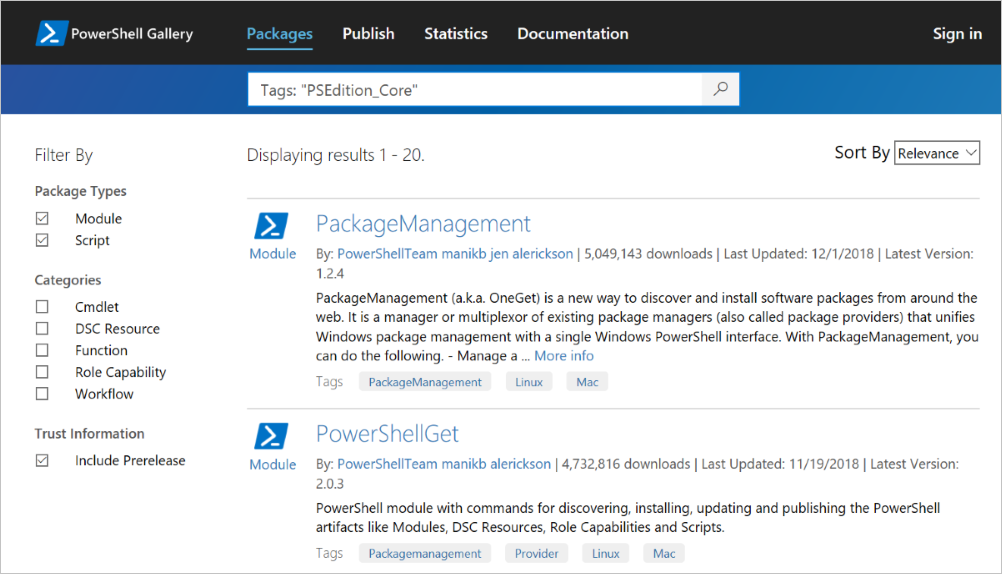This screenshot has width=1002, height=574.
Task: Open alerickson author link under PackageManagement
Action: [543, 254]
